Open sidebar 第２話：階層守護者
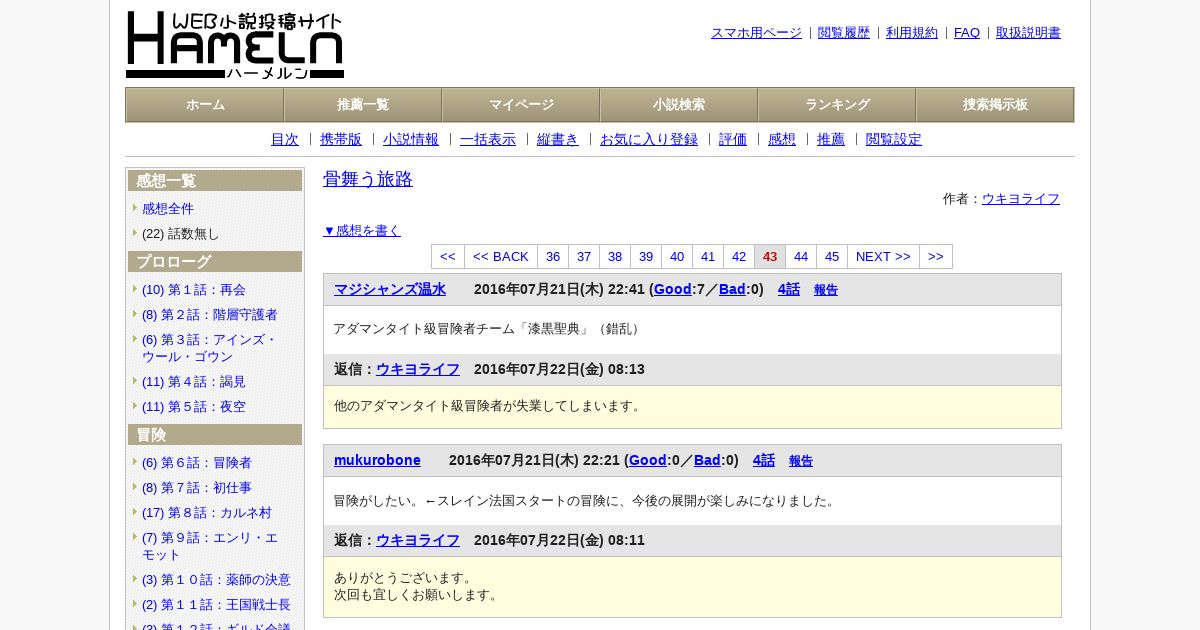Viewport: 1200px width, 630px height. (x=210, y=314)
